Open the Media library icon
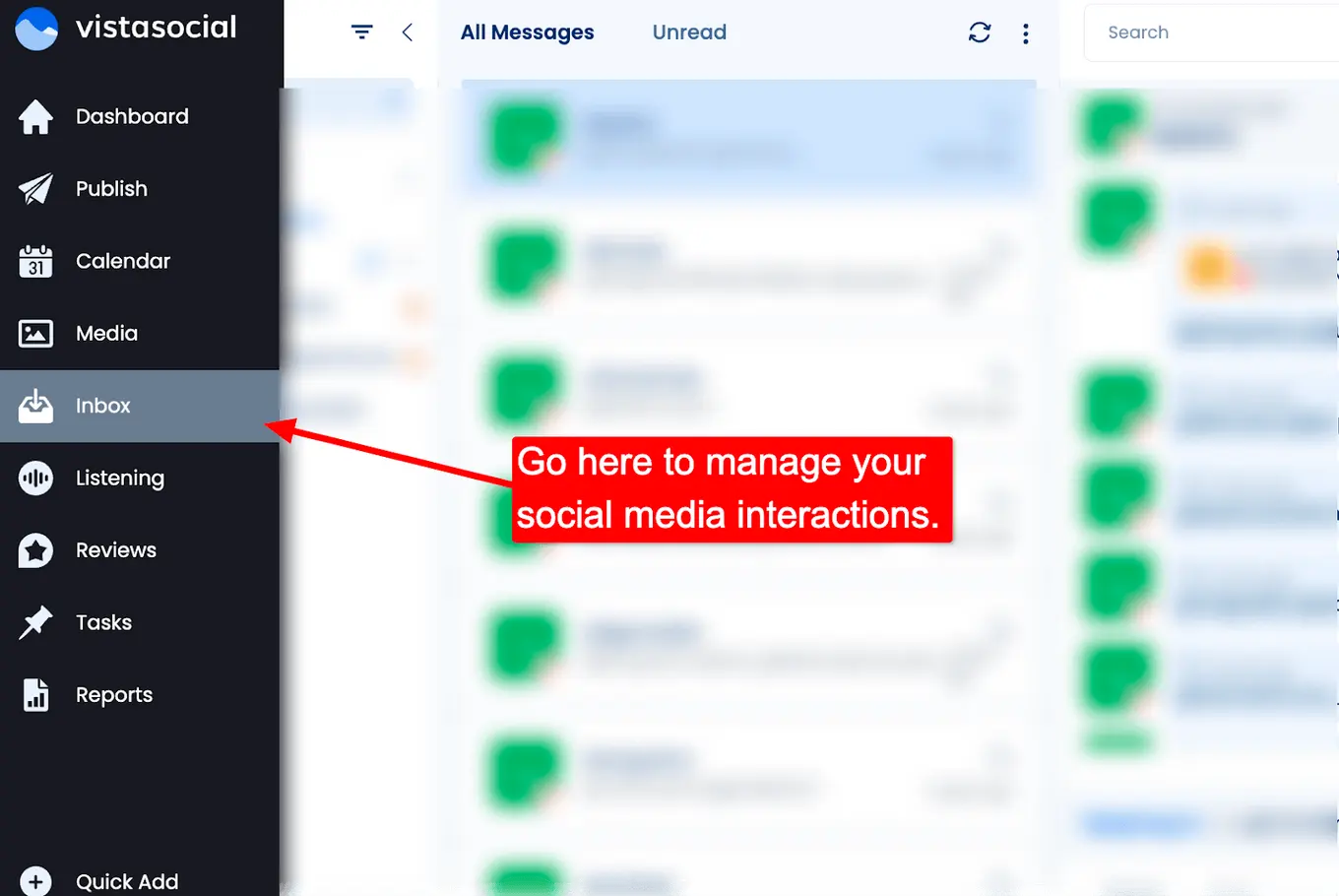1339x896 pixels. 35,333
